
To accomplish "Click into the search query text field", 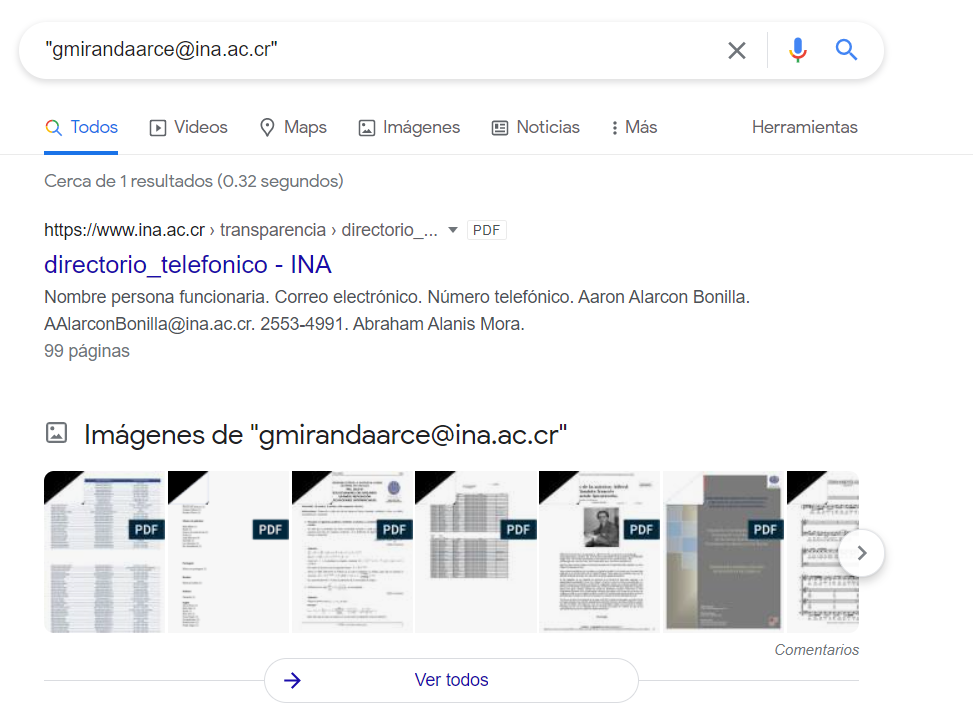I will click(x=372, y=50).
